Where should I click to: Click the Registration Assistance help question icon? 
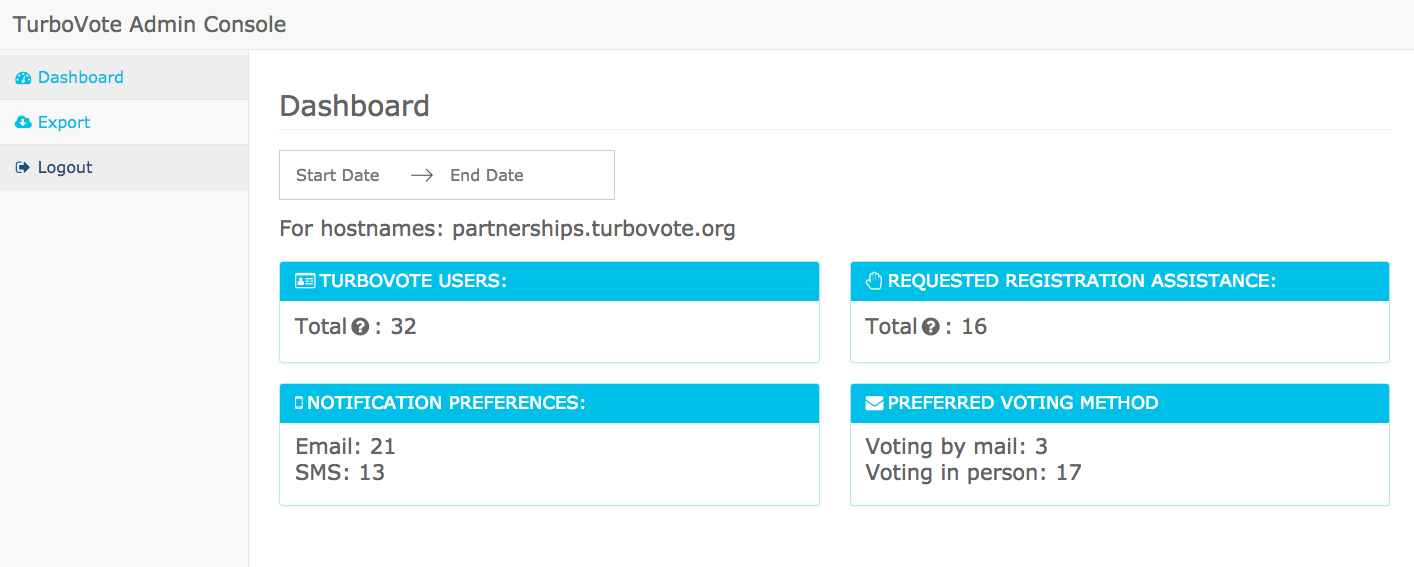coord(931,327)
